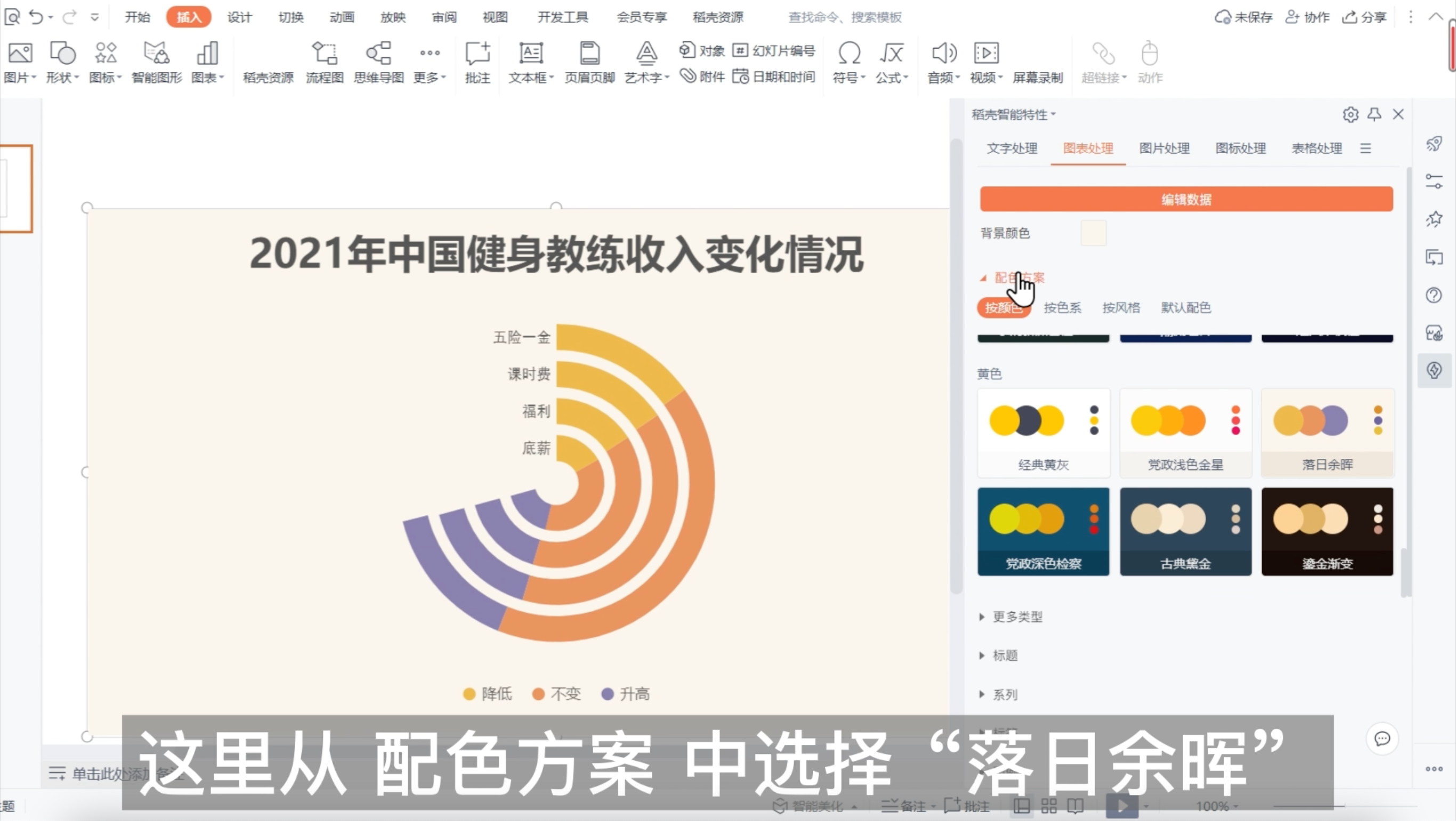This screenshot has width=1456, height=821.
Task: Pin the 稻壳智能特性 panel
Action: [x=1374, y=115]
